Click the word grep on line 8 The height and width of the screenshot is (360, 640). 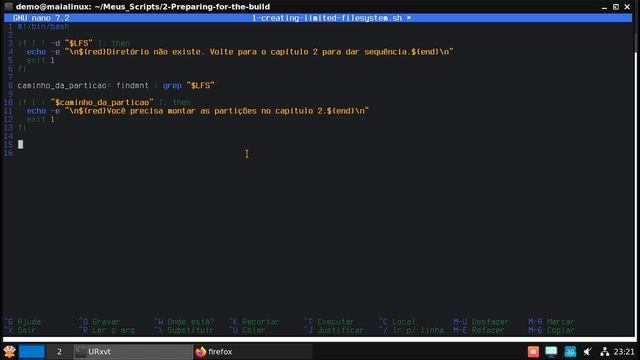[172, 85]
